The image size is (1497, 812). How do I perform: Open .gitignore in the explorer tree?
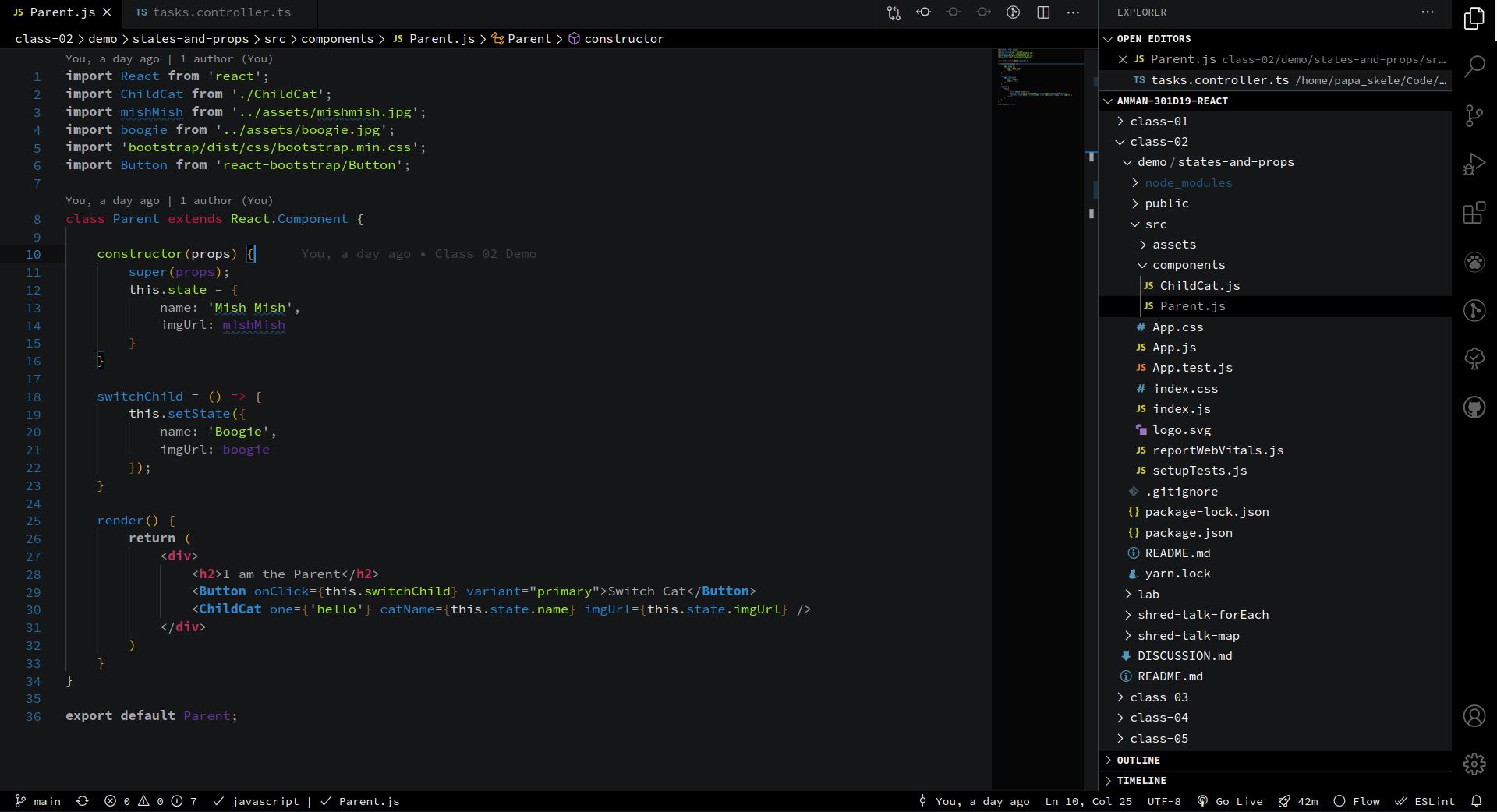pos(1275,492)
